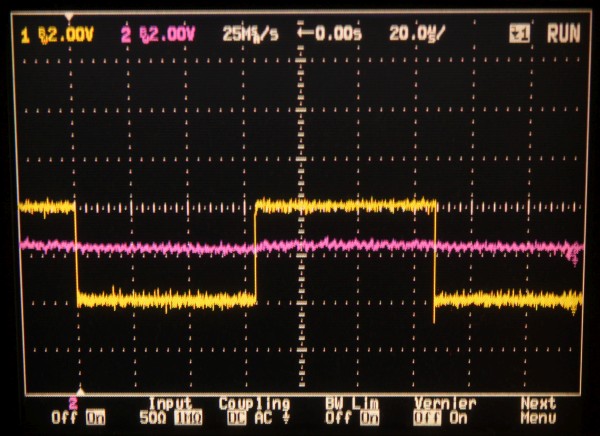Select 1MΩ input impedance
This screenshot has height=436, width=600.
[x=182, y=418]
